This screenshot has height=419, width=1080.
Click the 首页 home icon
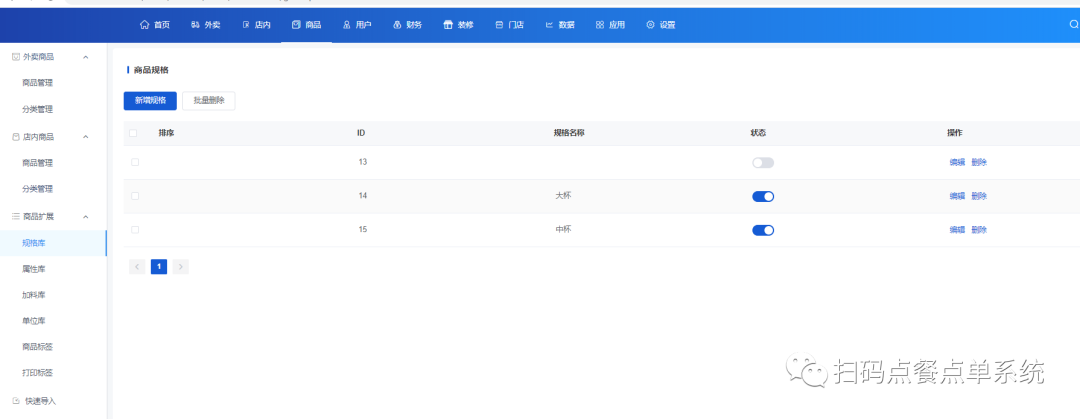[144, 24]
